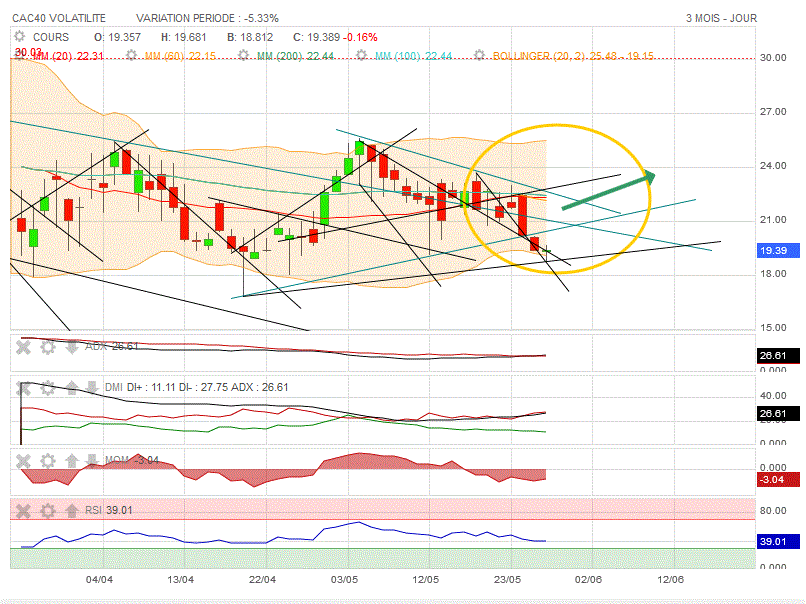Click the ADX 26.61 panel label
This screenshot has width=806, height=604.
[112, 346]
